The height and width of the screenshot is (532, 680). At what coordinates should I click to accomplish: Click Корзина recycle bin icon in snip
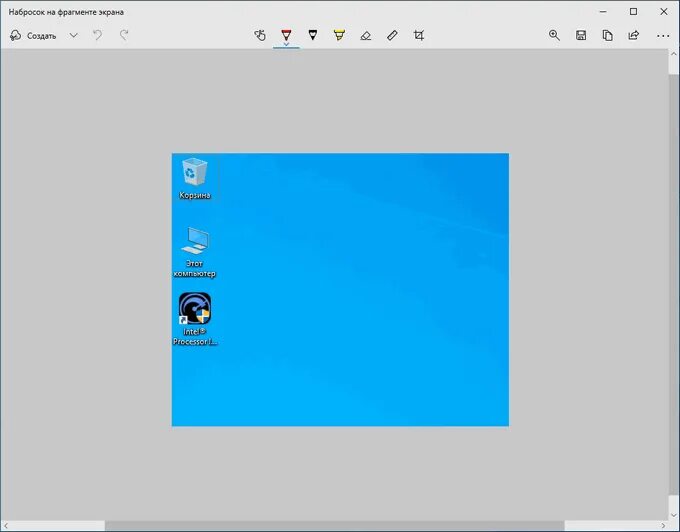pyautogui.click(x=195, y=178)
